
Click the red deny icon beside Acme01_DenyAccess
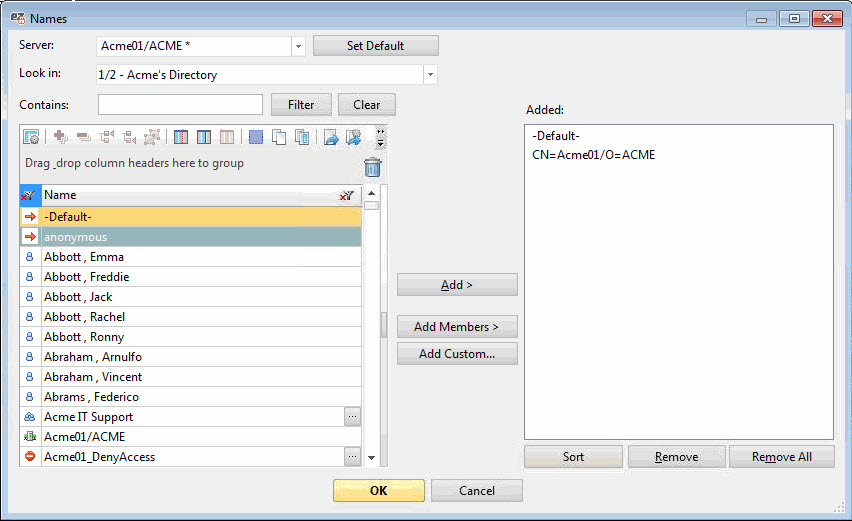click(30, 457)
